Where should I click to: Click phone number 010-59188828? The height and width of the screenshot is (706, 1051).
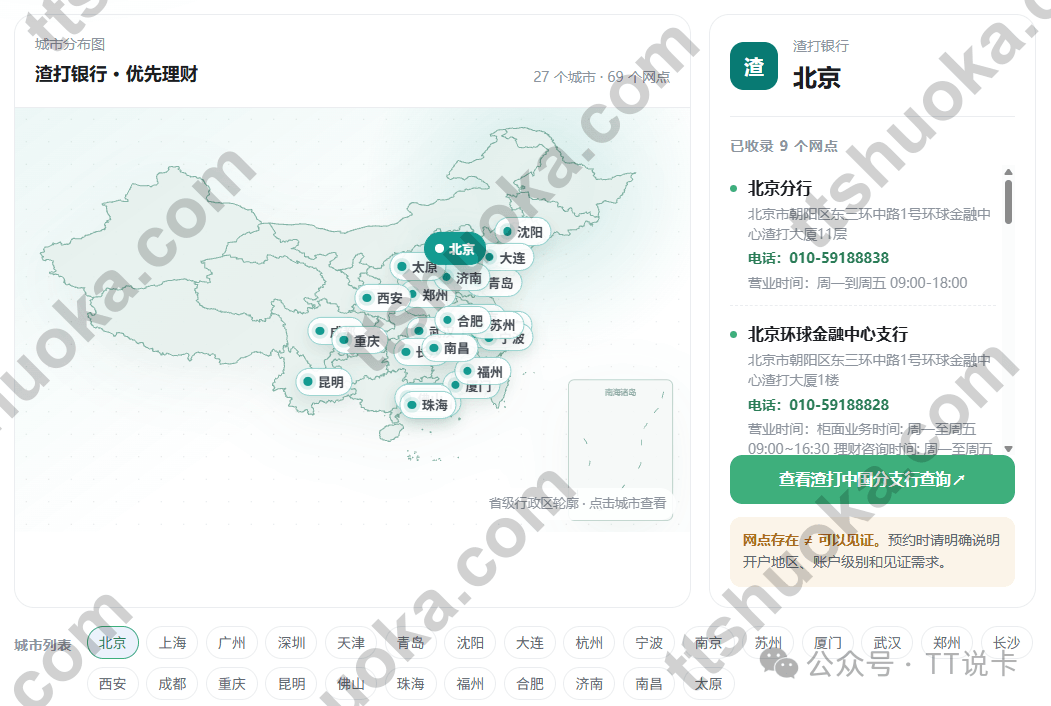[x=839, y=405]
